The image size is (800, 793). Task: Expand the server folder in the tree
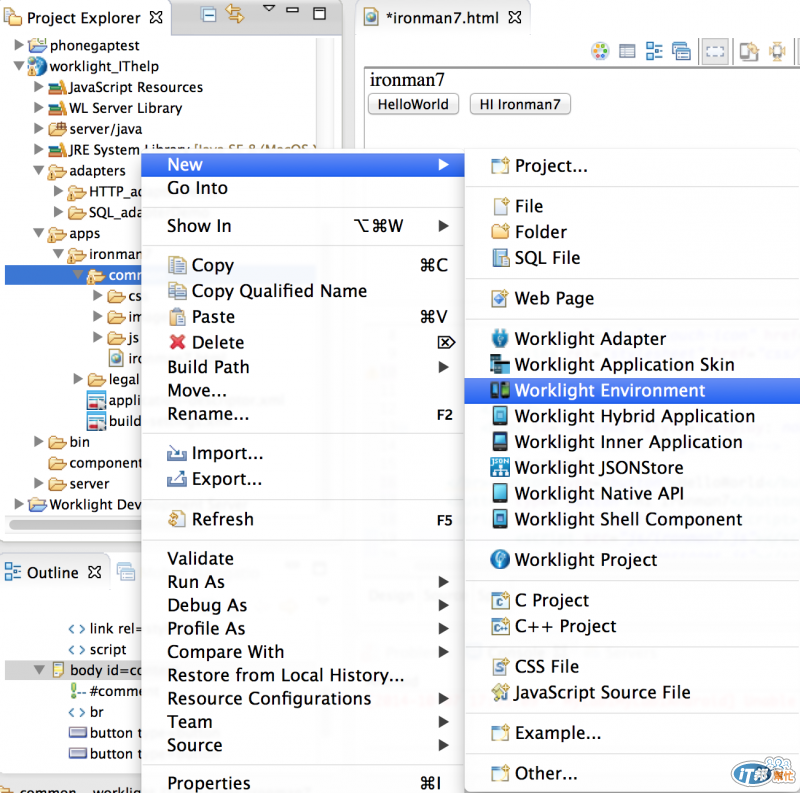click(x=39, y=483)
